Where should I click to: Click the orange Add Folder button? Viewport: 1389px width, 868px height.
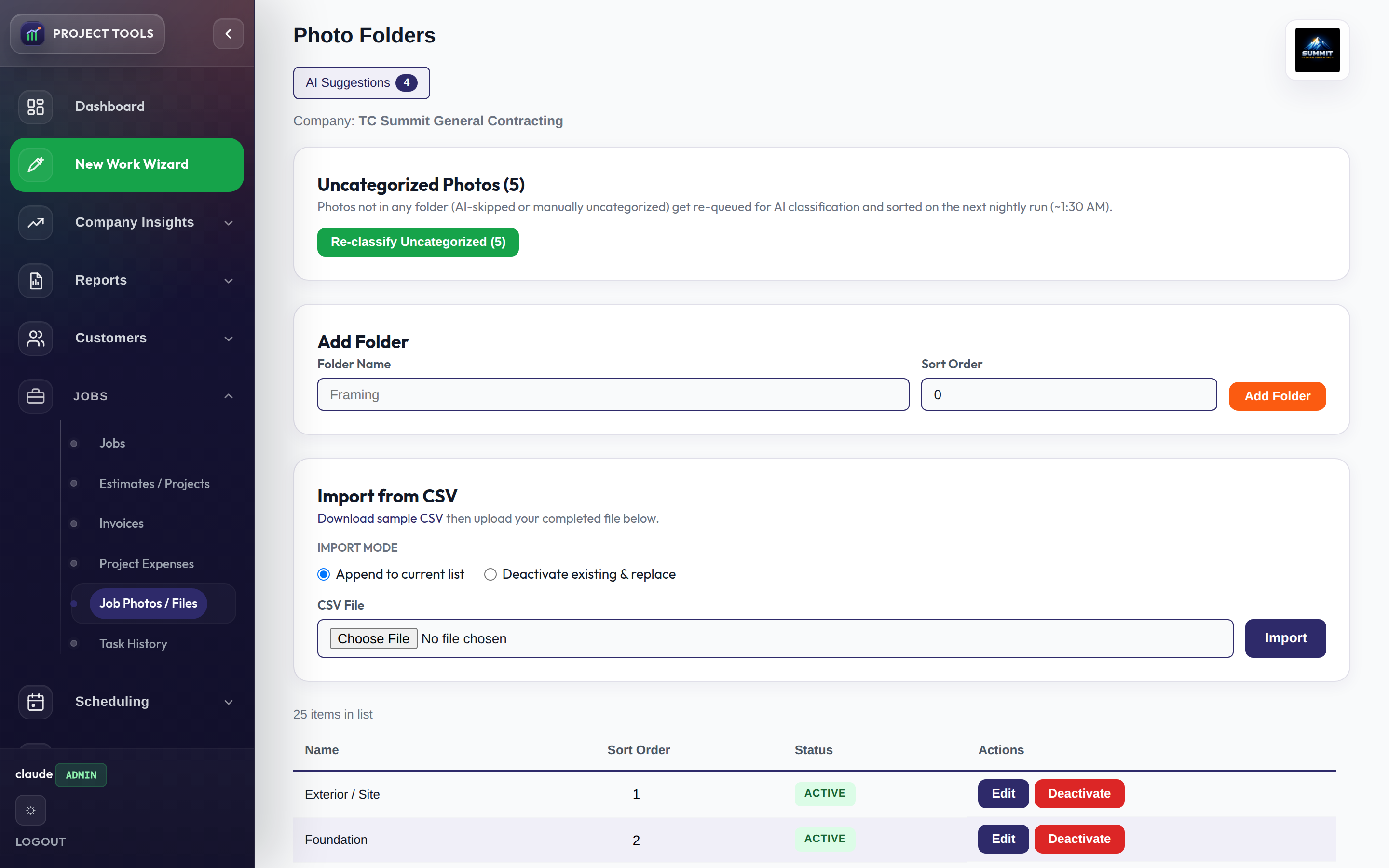click(x=1277, y=396)
